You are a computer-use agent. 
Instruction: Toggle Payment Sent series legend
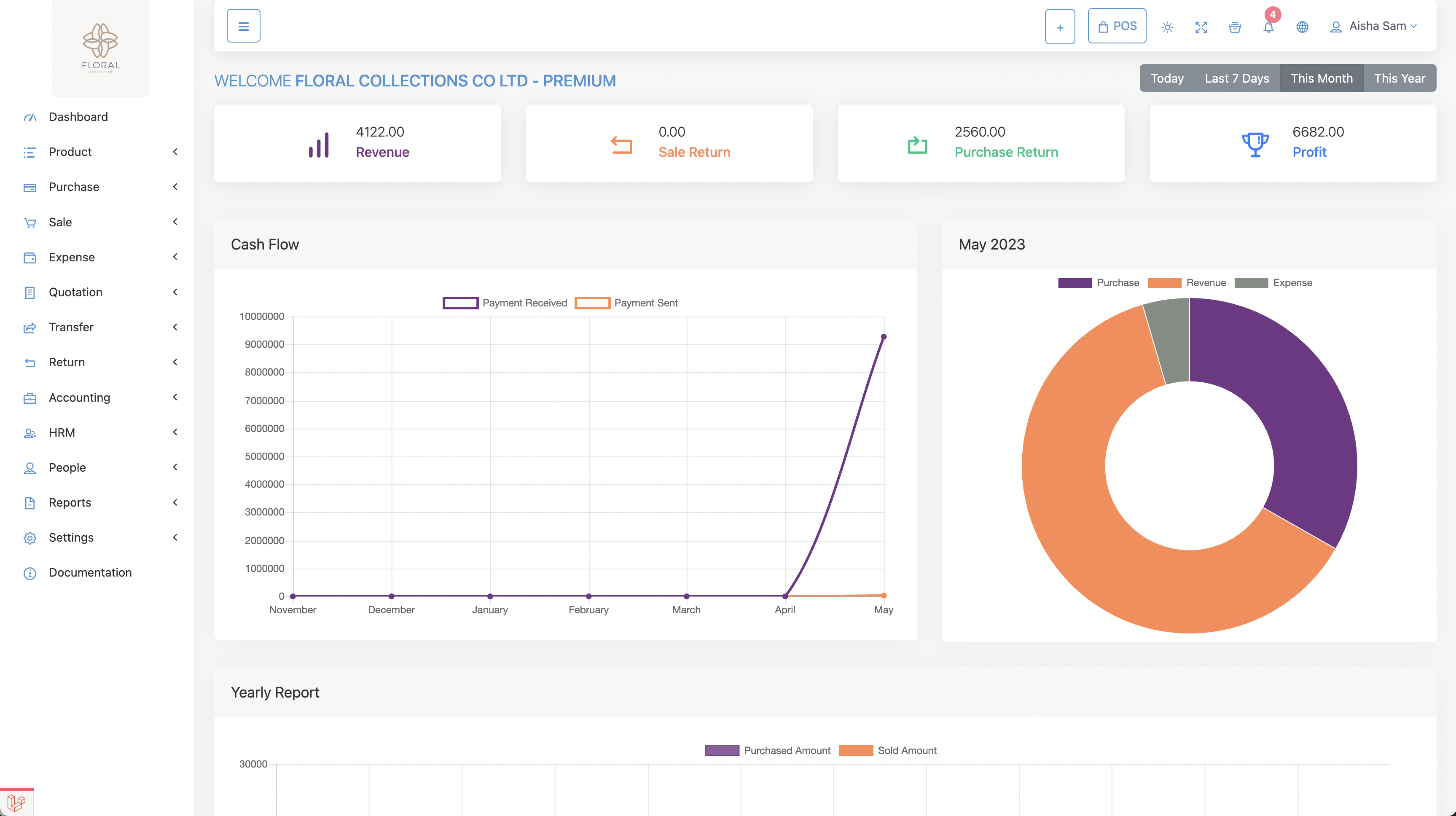click(626, 303)
